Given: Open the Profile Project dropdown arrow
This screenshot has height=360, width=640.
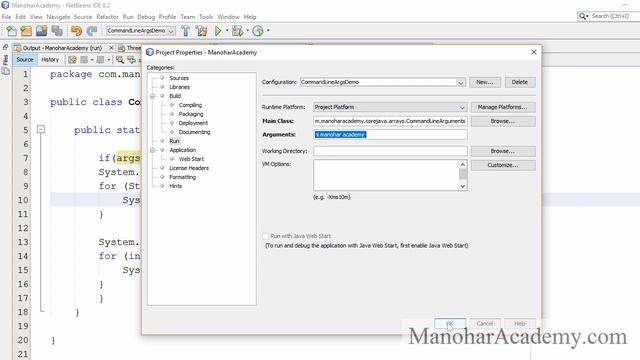Looking at the screenshot, I should click(268, 31).
